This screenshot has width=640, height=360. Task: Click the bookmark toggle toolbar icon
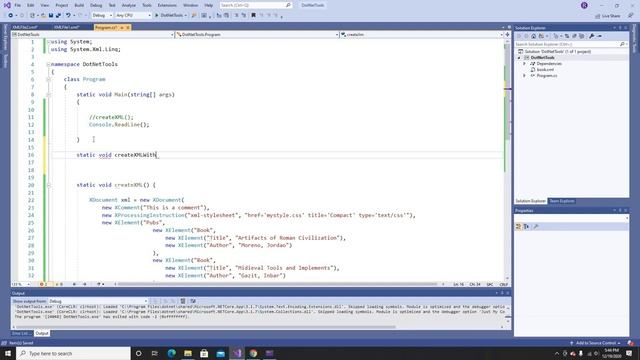pos(253,16)
